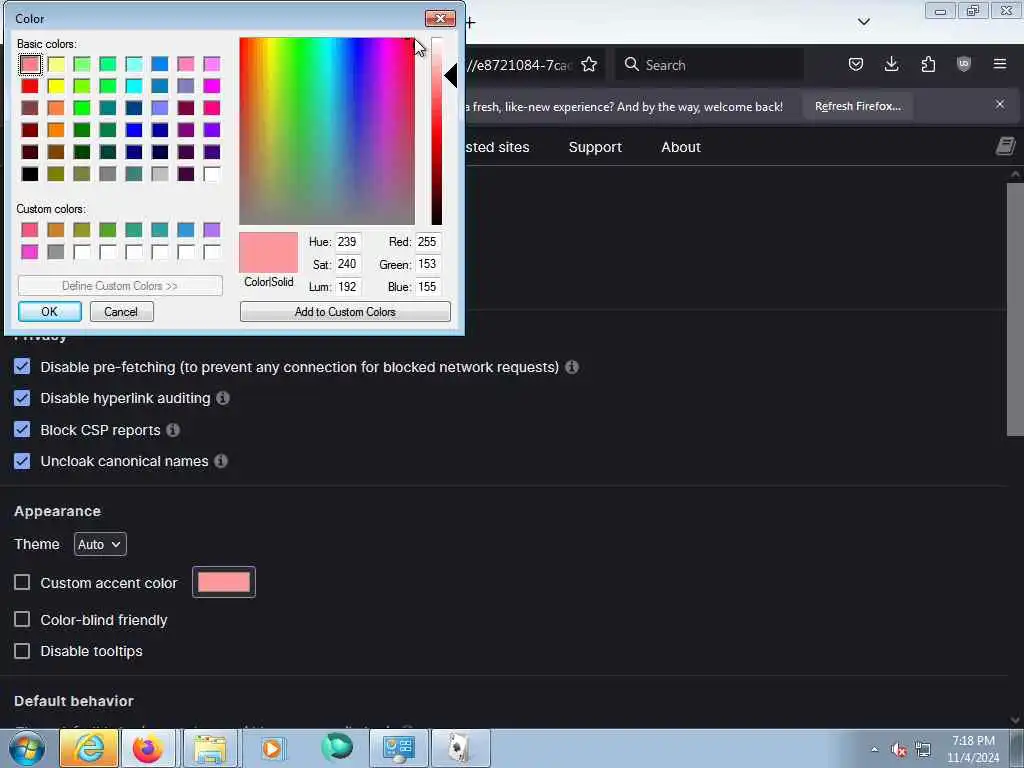Show info for Uncloak canonical names

(x=221, y=461)
